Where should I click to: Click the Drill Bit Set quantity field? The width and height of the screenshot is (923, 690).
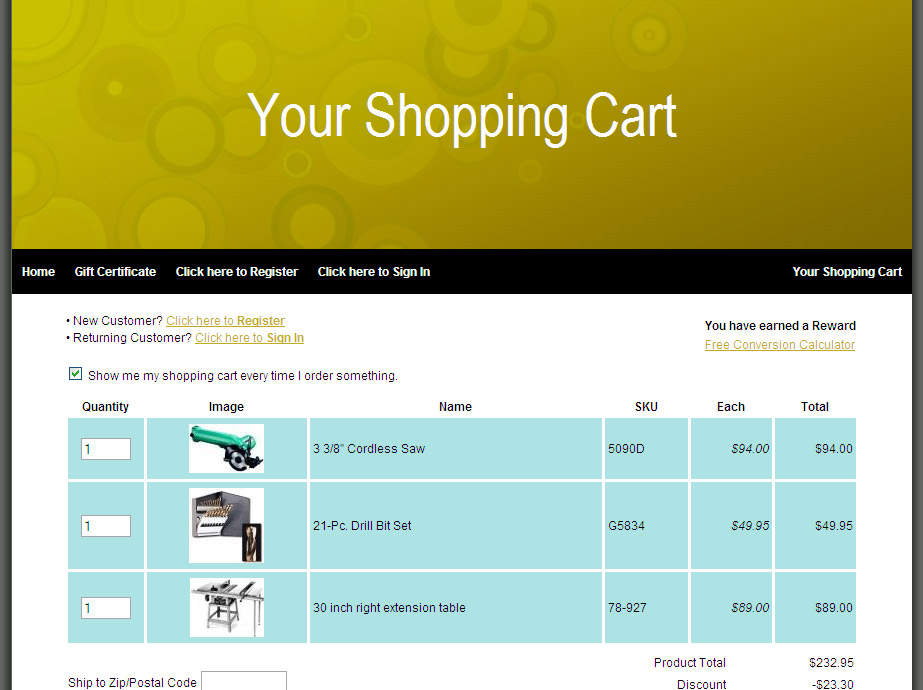point(106,526)
